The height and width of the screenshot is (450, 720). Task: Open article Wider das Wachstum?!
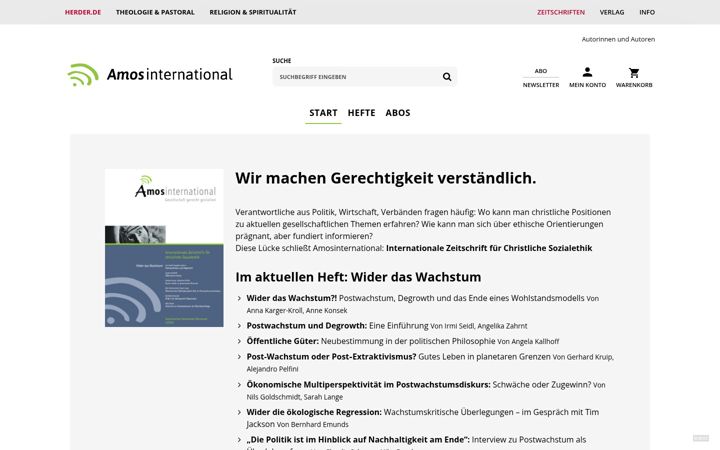(x=292, y=298)
